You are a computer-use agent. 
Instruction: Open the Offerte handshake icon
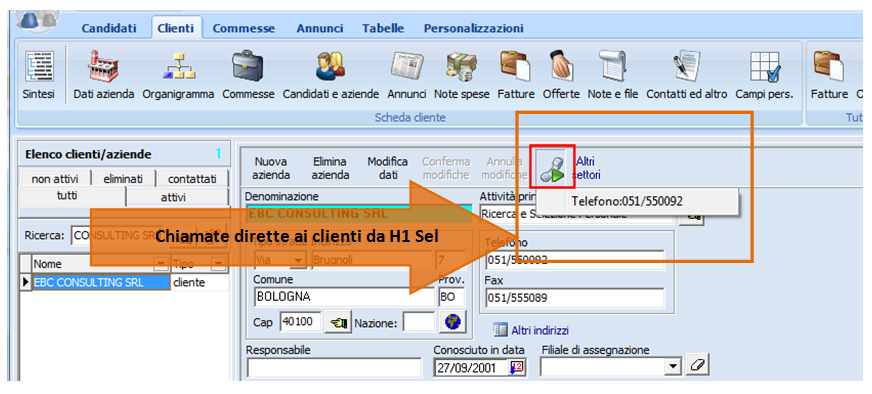(x=561, y=76)
